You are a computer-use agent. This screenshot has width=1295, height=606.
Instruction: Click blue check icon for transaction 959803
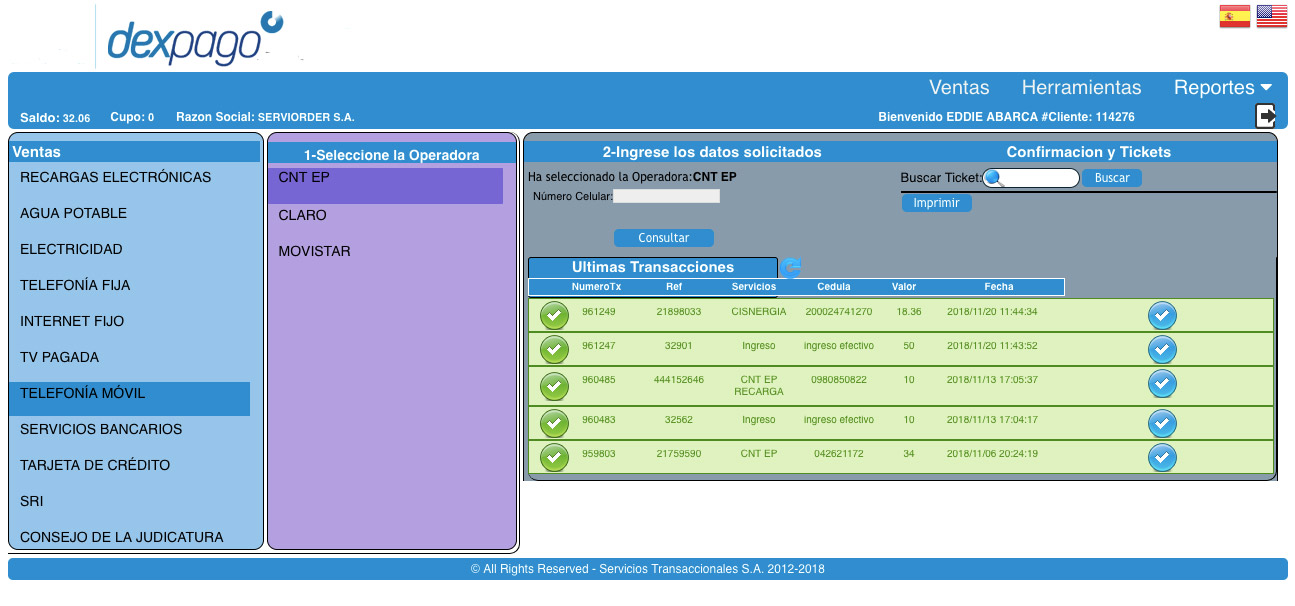[1161, 457]
